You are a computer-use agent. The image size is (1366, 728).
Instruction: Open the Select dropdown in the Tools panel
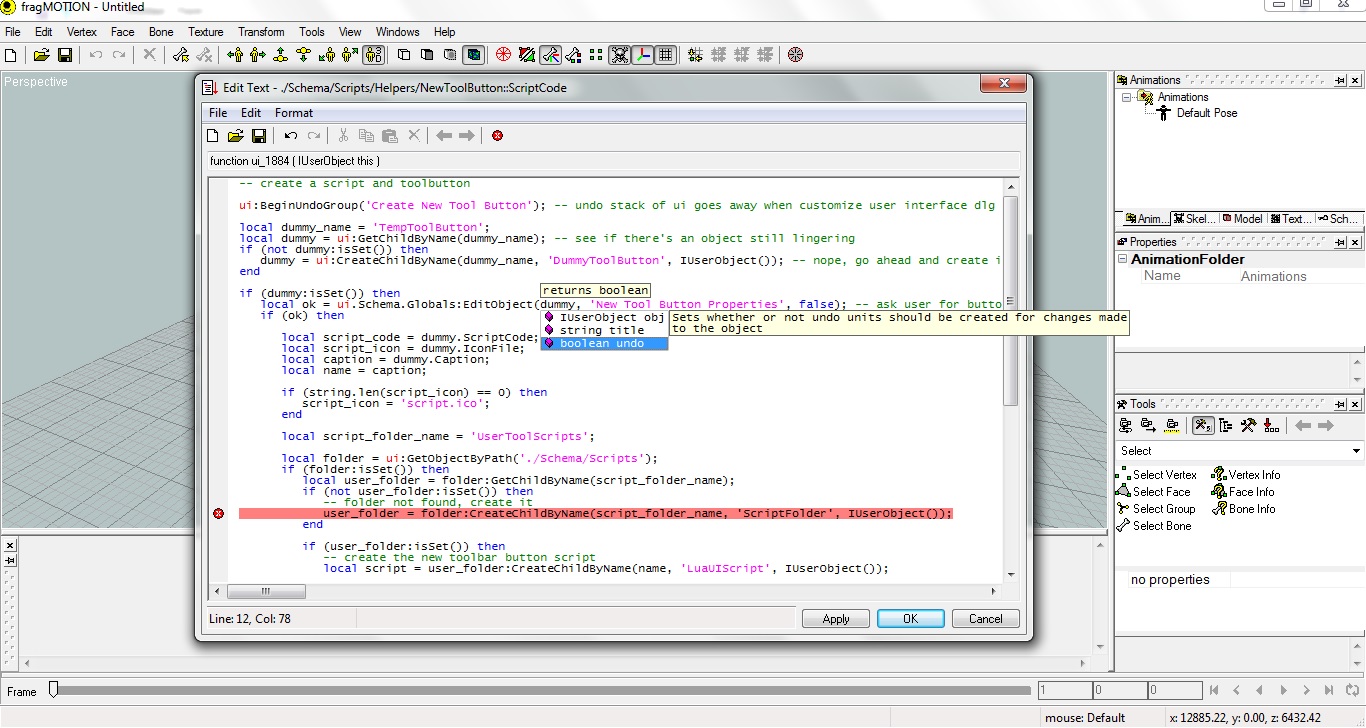pyautogui.click(x=1355, y=451)
